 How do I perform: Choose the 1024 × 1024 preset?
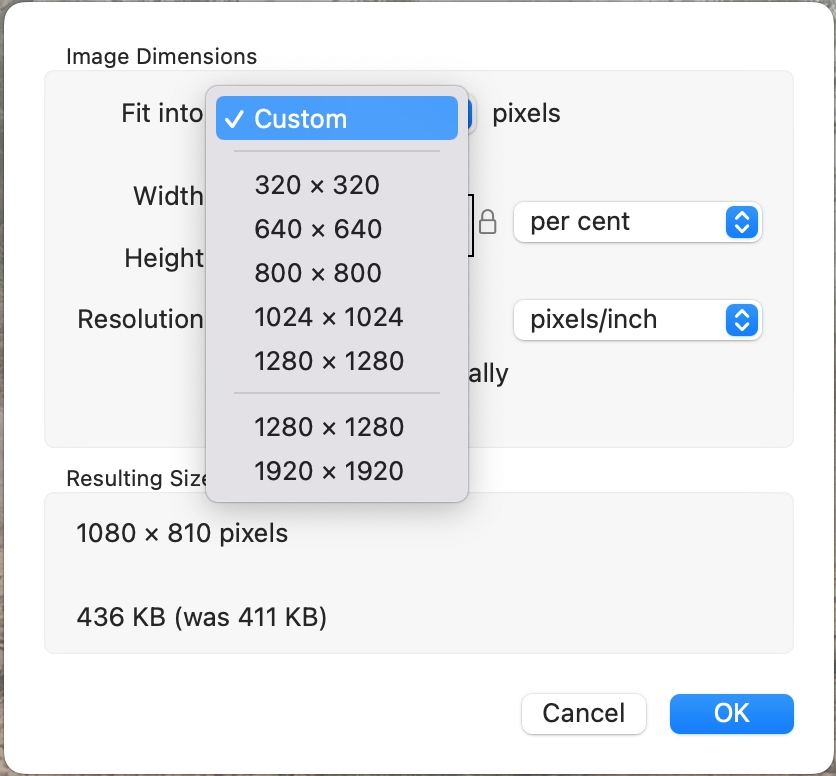point(328,317)
